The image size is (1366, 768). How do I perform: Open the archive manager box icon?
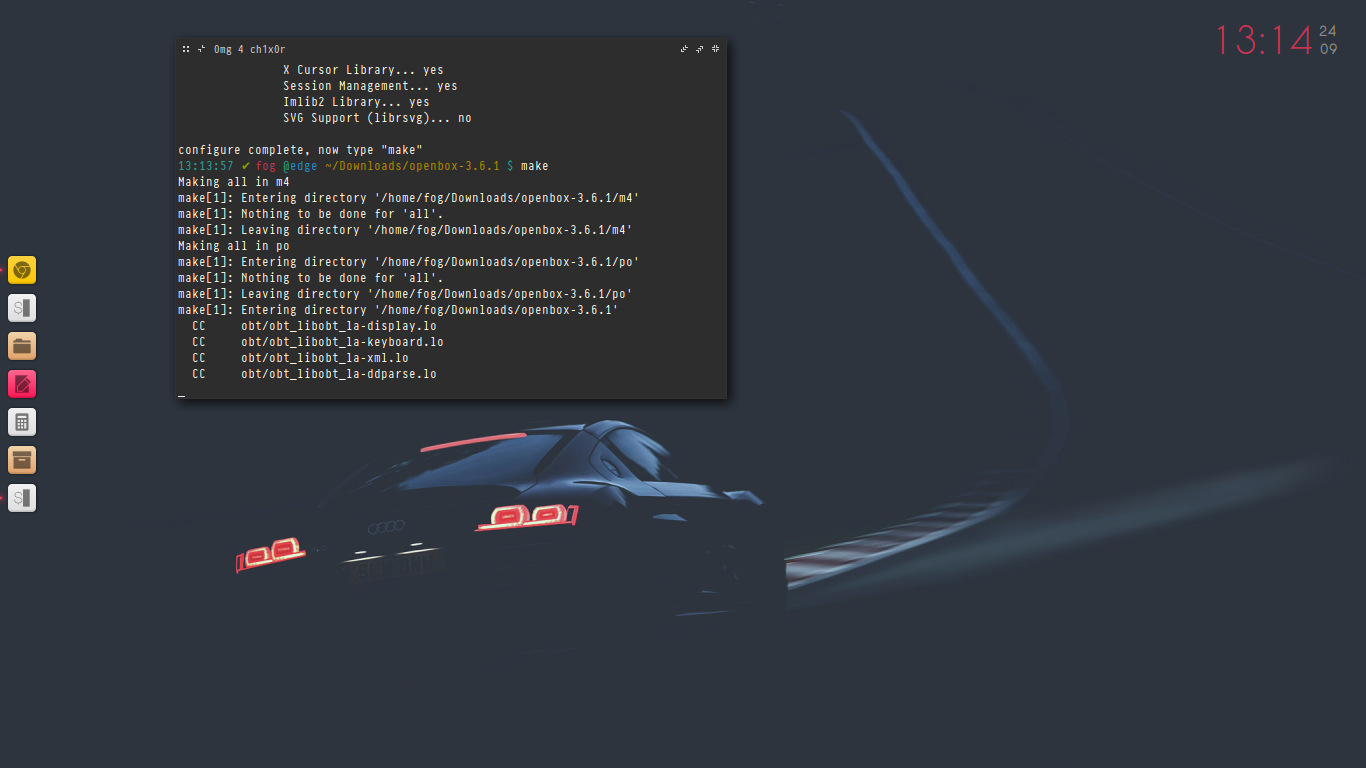coord(22,460)
